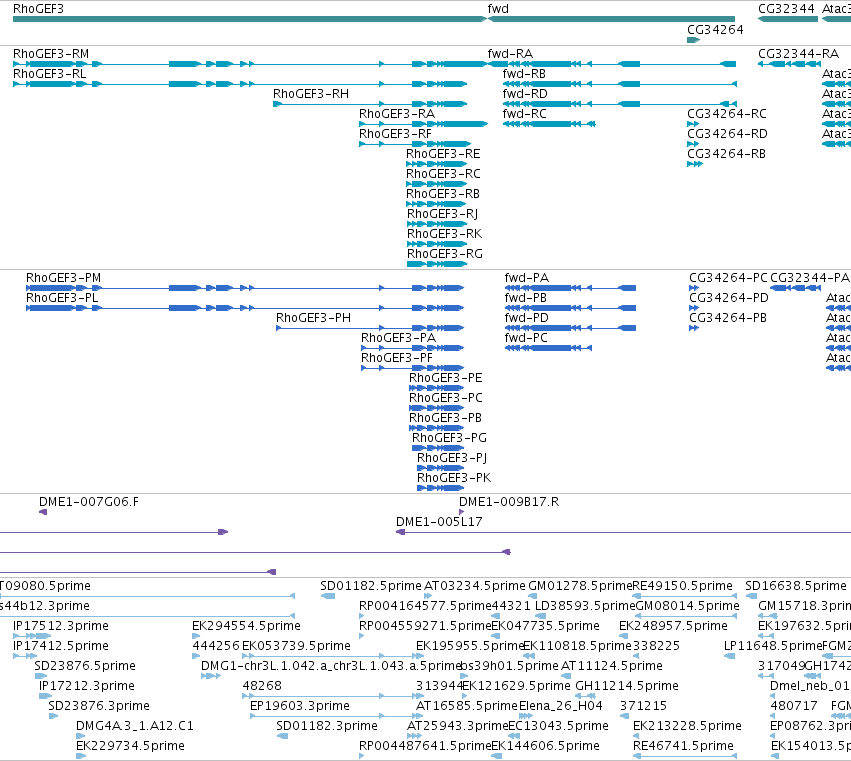Click the RhoGEF3-PG protein label
The width and height of the screenshot is (851, 761).
(x=449, y=438)
